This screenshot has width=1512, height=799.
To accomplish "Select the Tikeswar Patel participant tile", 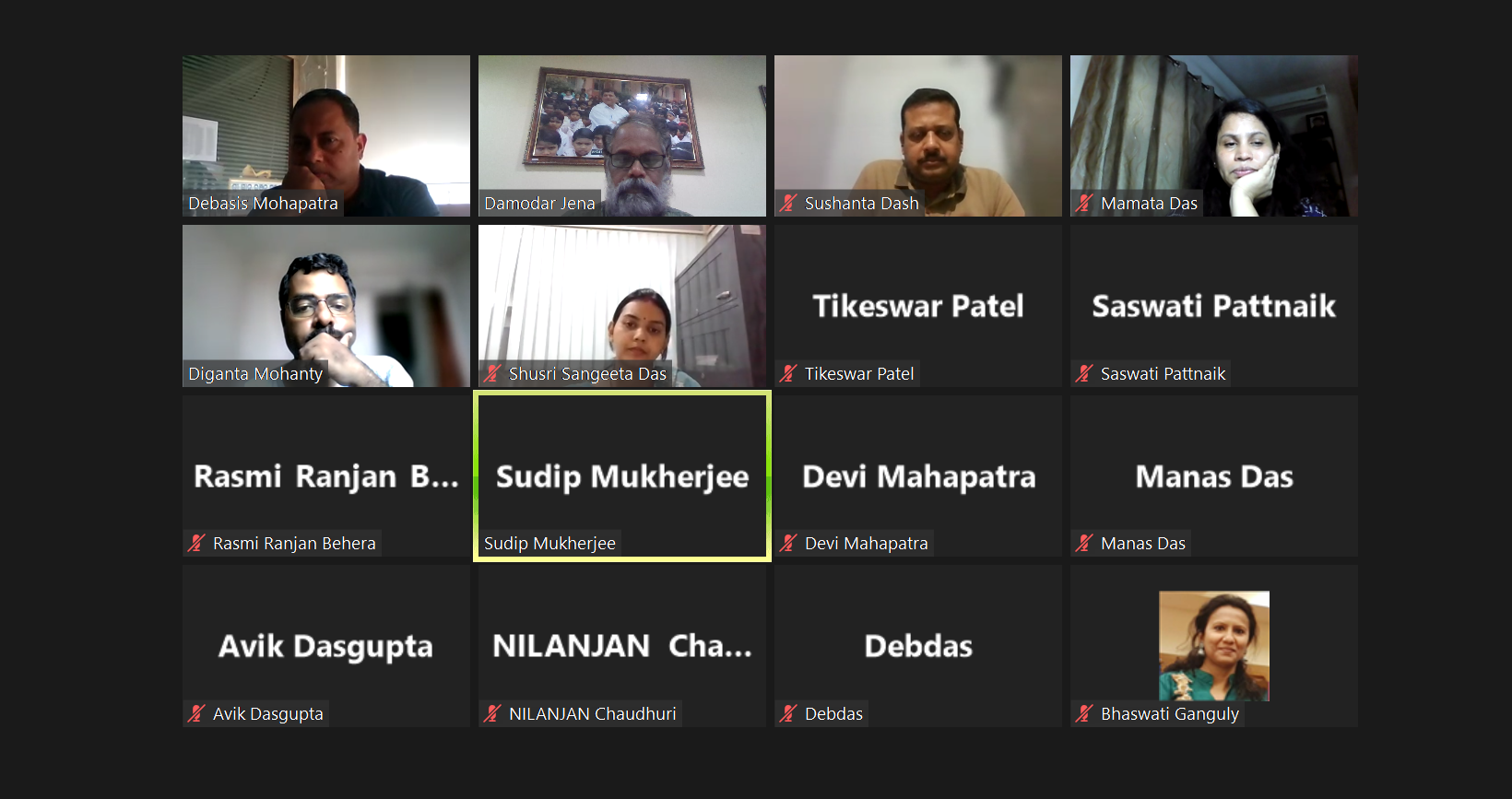I will click(x=918, y=306).
